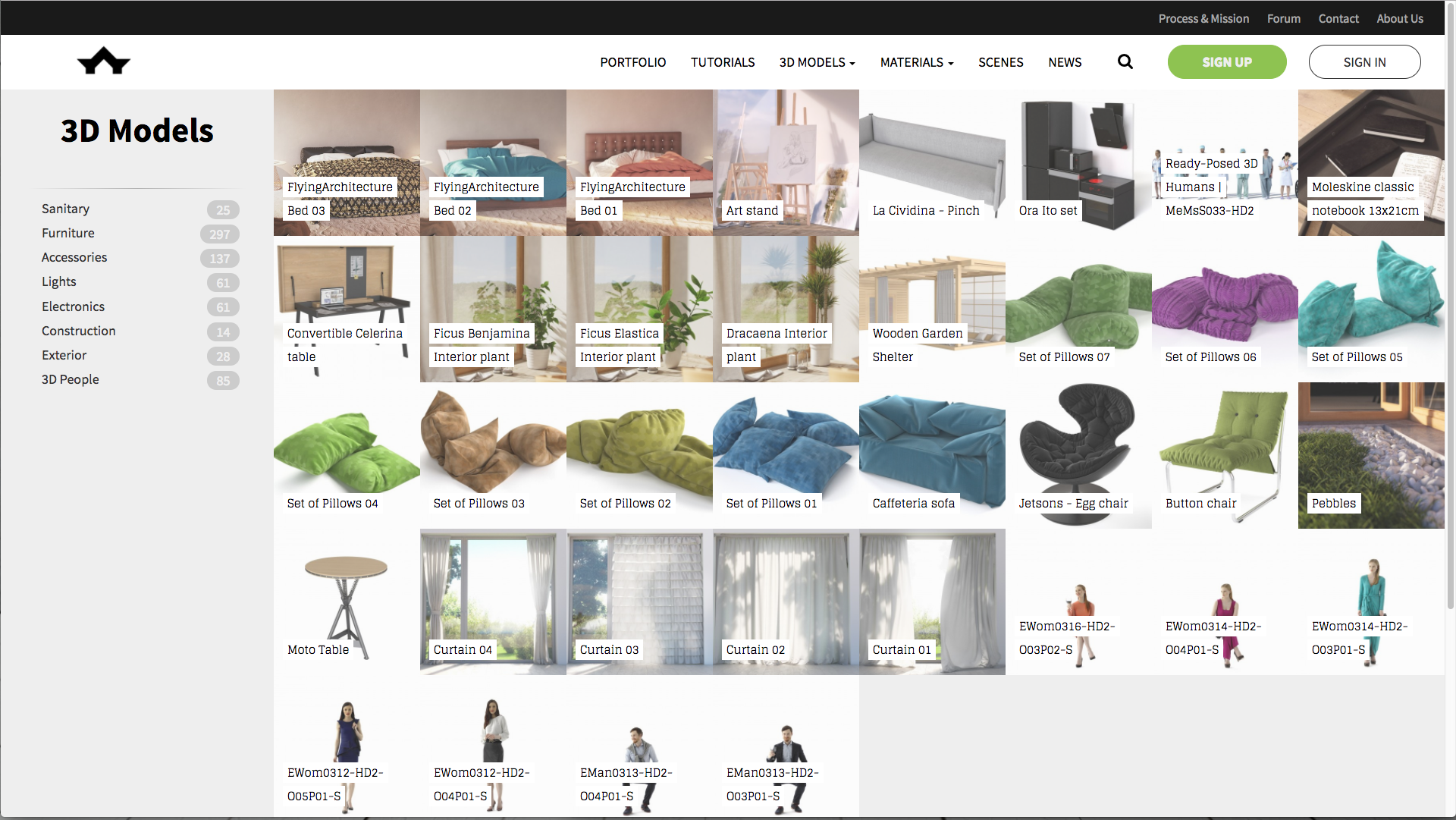Screen dimensions: 1456x820
Task: Open the EWom0316-HD2-O03P02-S model
Action: click(1078, 602)
